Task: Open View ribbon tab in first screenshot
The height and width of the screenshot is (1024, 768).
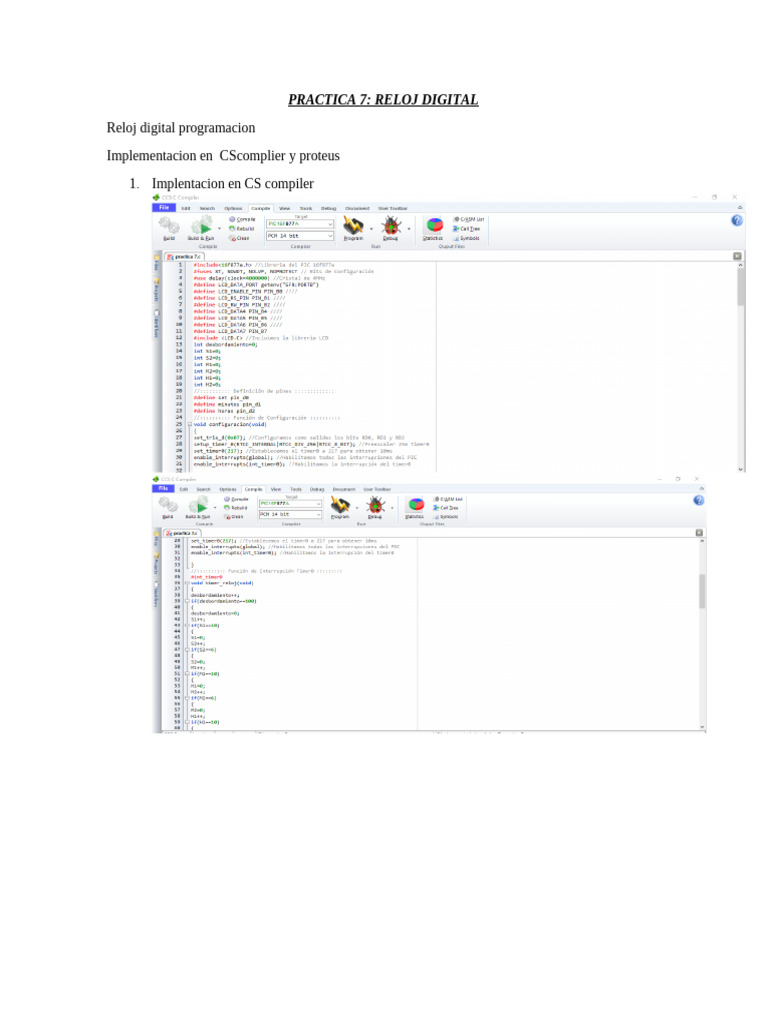Action: [x=285, y=208]
